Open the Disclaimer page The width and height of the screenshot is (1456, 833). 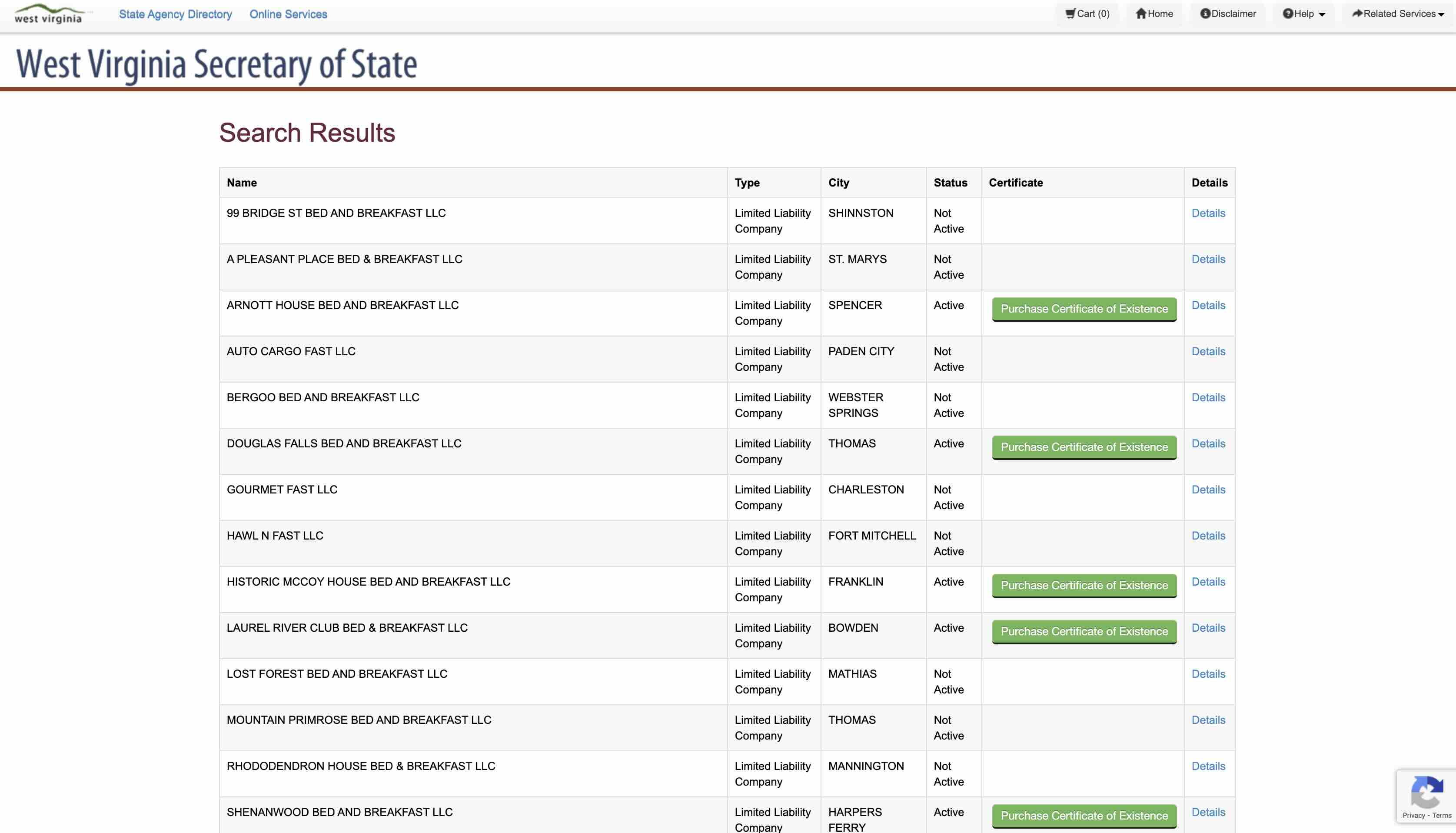point(1228,14)
